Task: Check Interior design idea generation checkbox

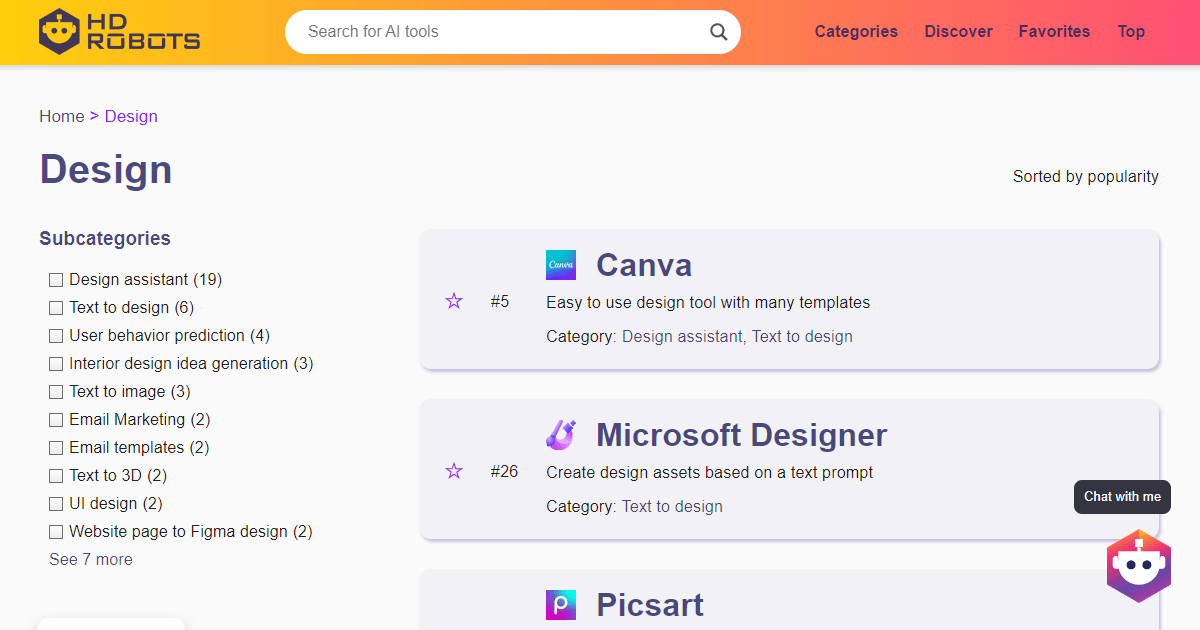Action: [56, 364]
